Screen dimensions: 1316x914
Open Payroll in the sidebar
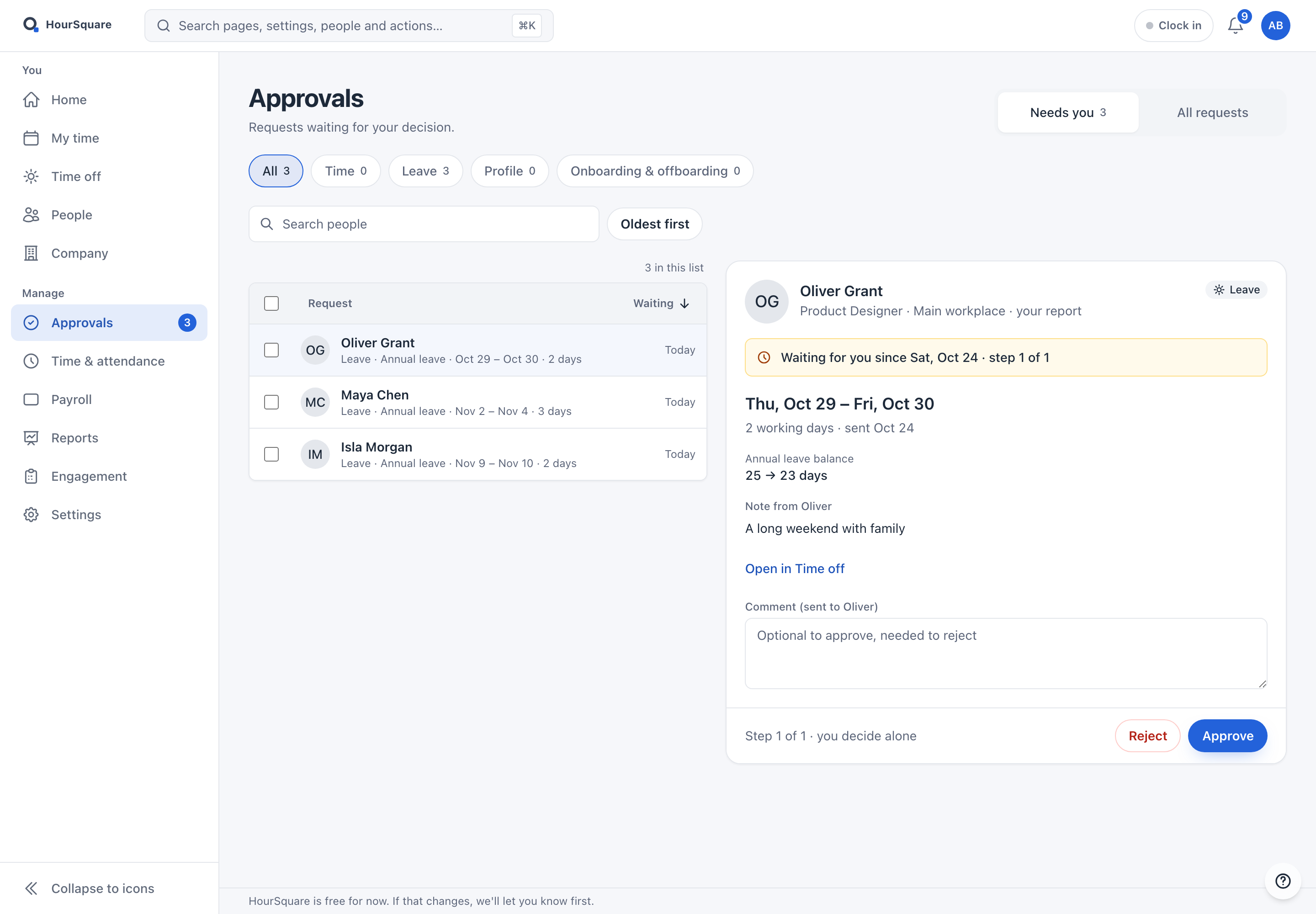tap(109, 399)
